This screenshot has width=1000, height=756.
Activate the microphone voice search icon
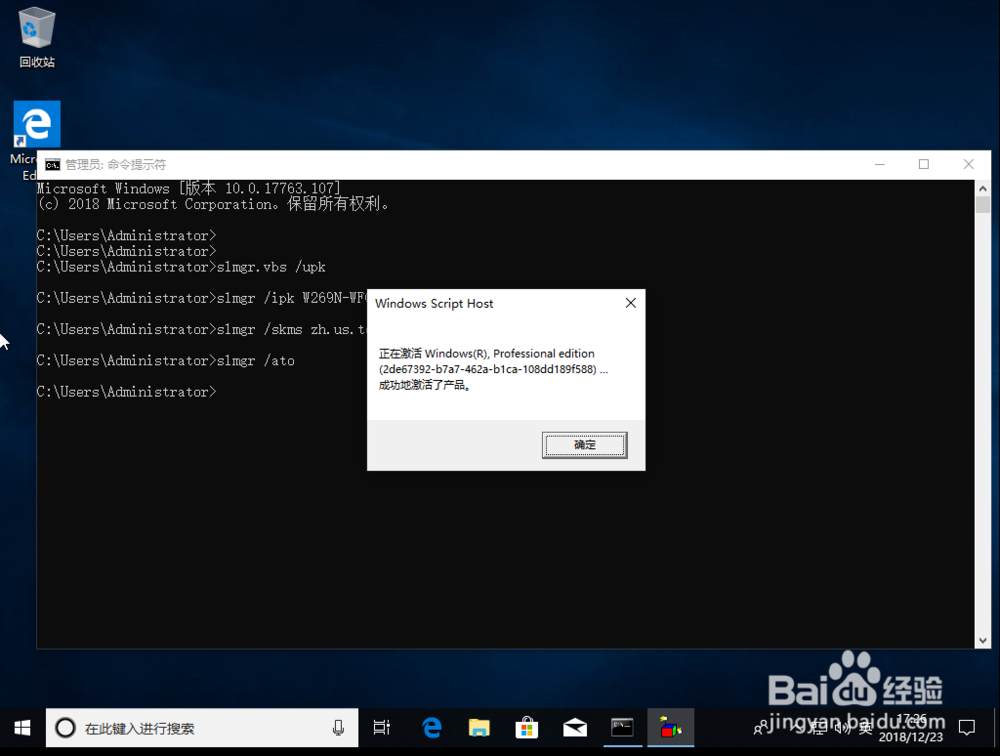(x=338, y=728)
